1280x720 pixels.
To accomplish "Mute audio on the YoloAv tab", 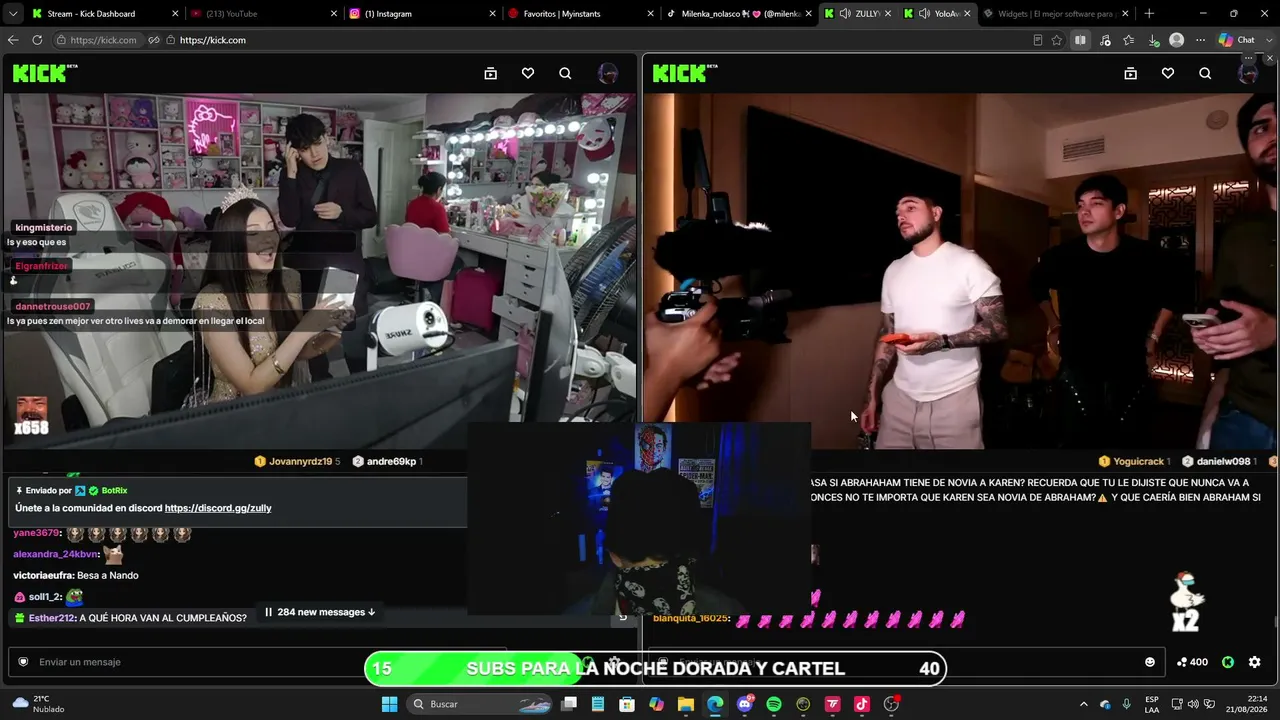I will point(924,14).
